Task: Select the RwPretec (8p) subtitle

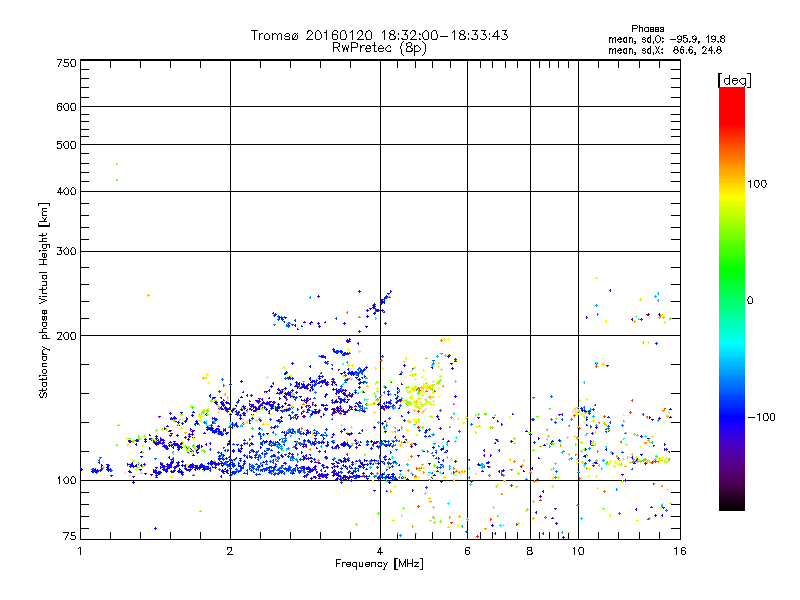Action: click(x=379, y=47)
